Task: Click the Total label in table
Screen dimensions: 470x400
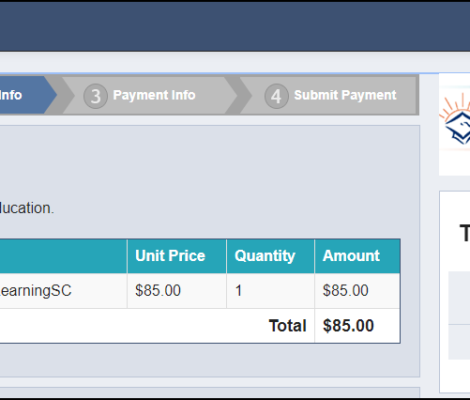Action: click(287, 326)
